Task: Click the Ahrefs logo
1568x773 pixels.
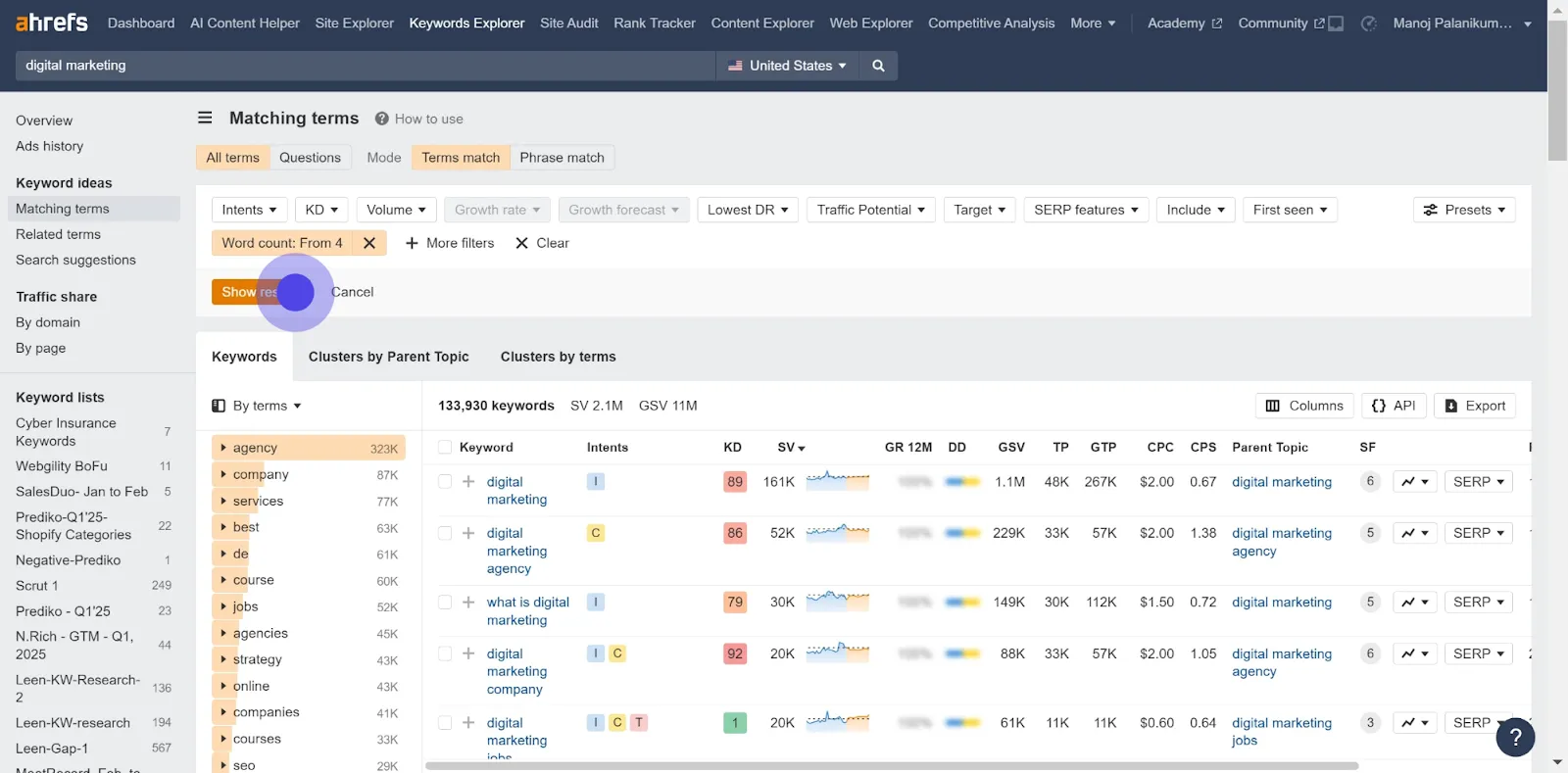Action: pyautogui.click(x=51, y=22)
